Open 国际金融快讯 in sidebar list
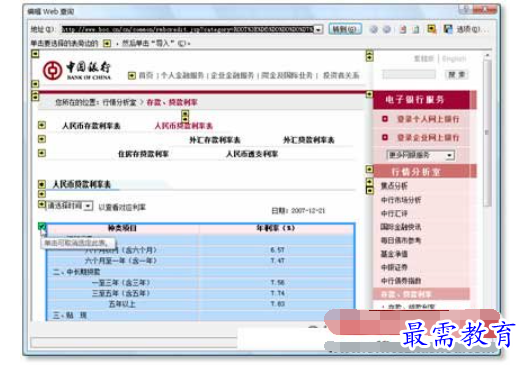The height and width of the screenshot is (366, 524). 401,227
